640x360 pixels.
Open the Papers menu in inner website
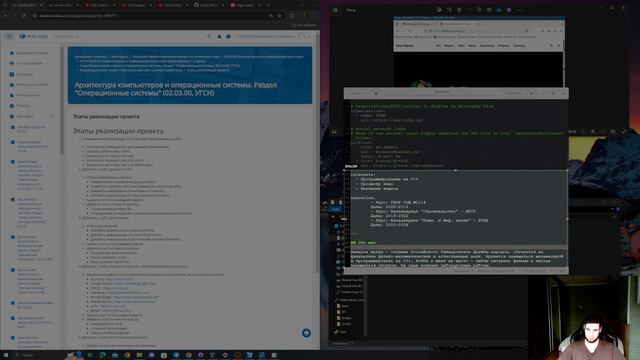(449, 46)
